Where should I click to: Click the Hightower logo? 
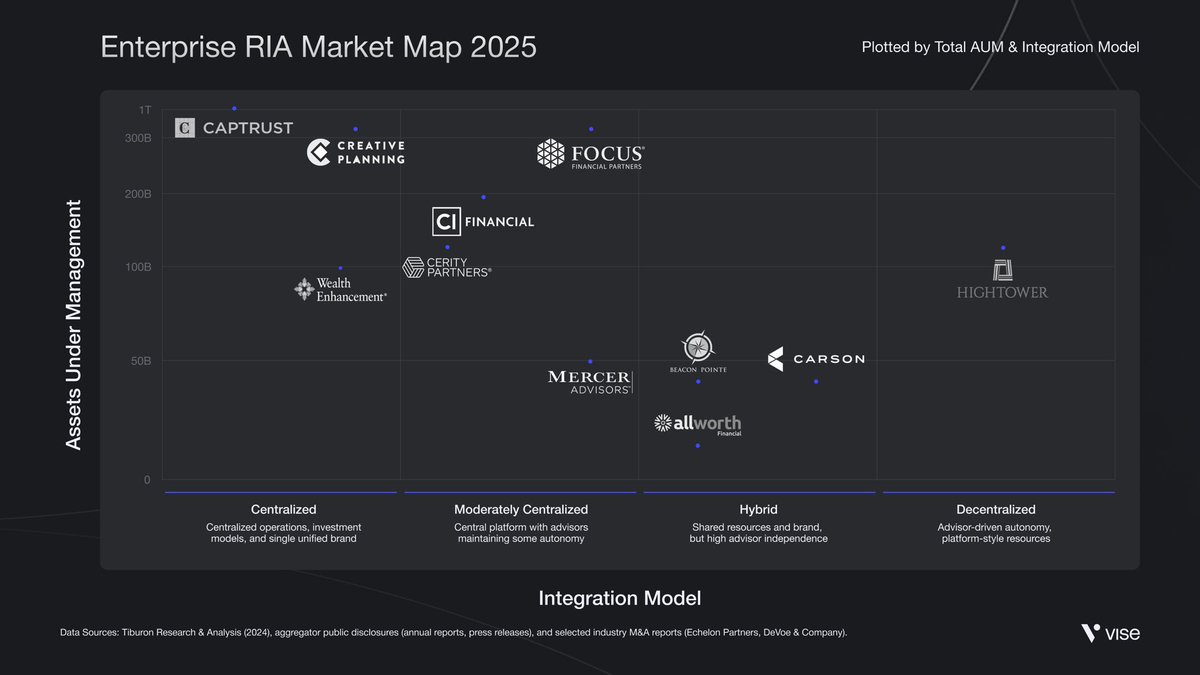pyautogui.click(x=1002, y=279)
